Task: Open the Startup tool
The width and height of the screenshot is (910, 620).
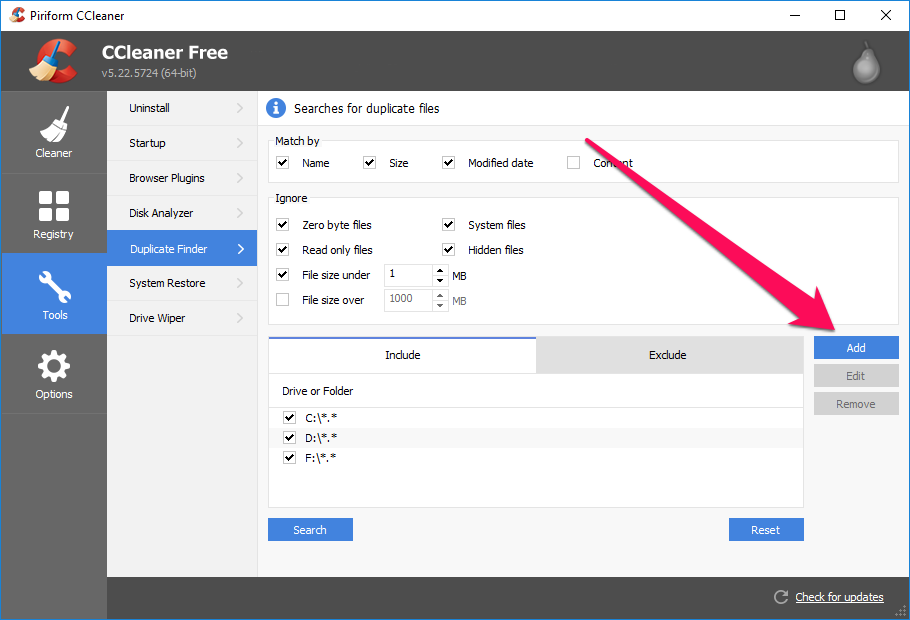Action: coord(182,143)
